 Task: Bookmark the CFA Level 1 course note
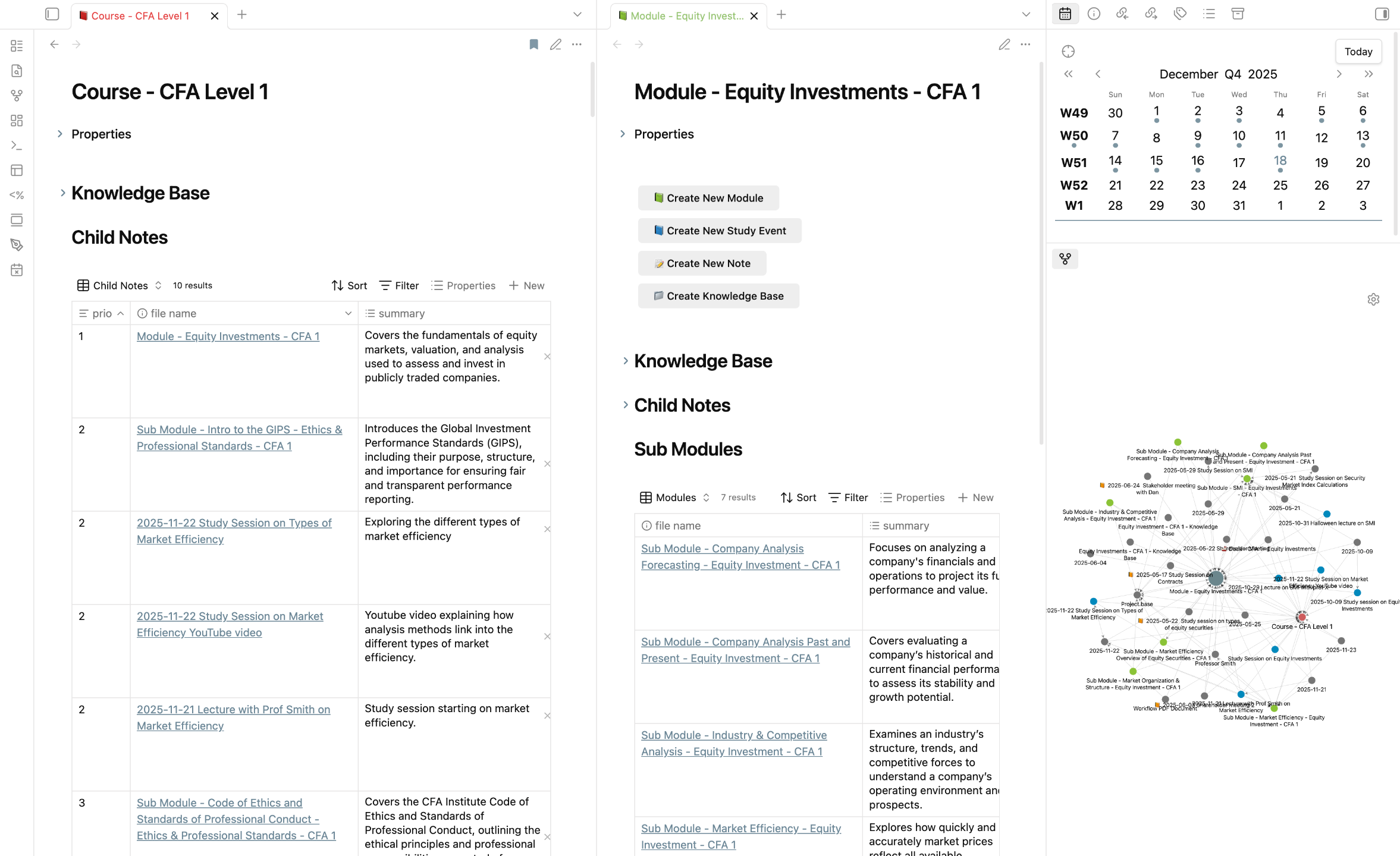coord(533,45)
